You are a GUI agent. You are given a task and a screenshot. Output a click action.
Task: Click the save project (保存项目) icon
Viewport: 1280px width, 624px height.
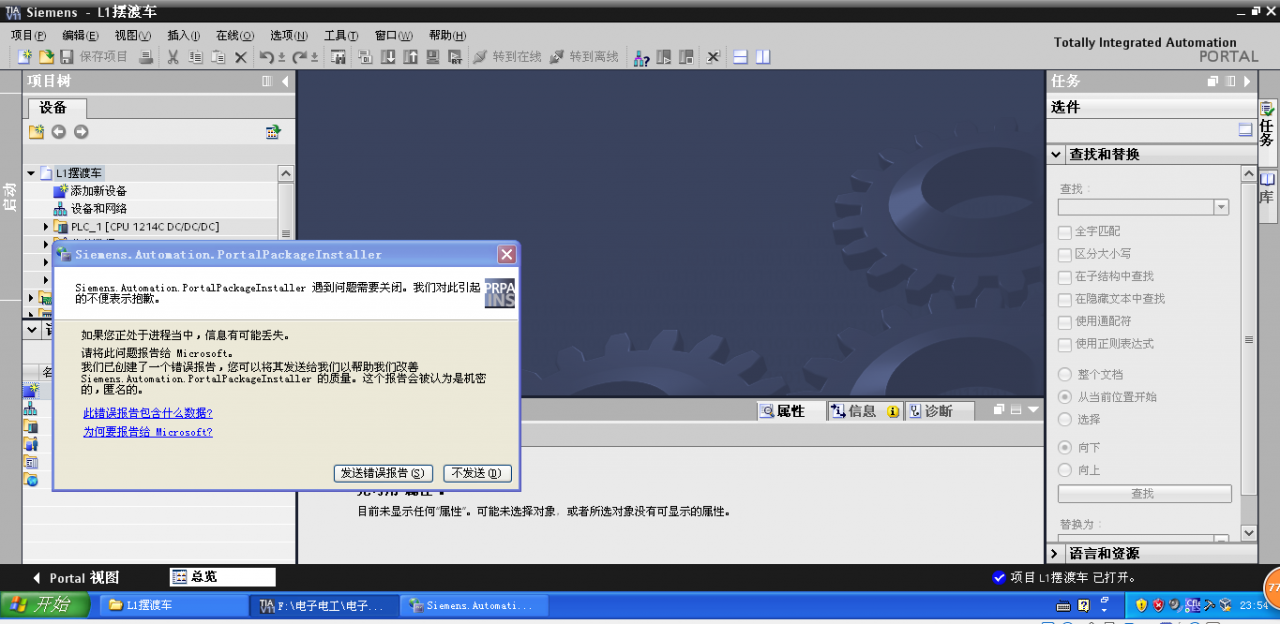point(68,57)
